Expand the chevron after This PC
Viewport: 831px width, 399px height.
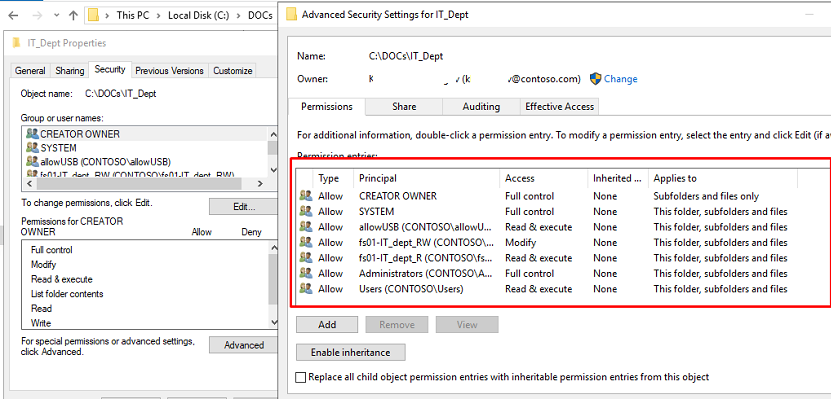(x=158, y=15)
